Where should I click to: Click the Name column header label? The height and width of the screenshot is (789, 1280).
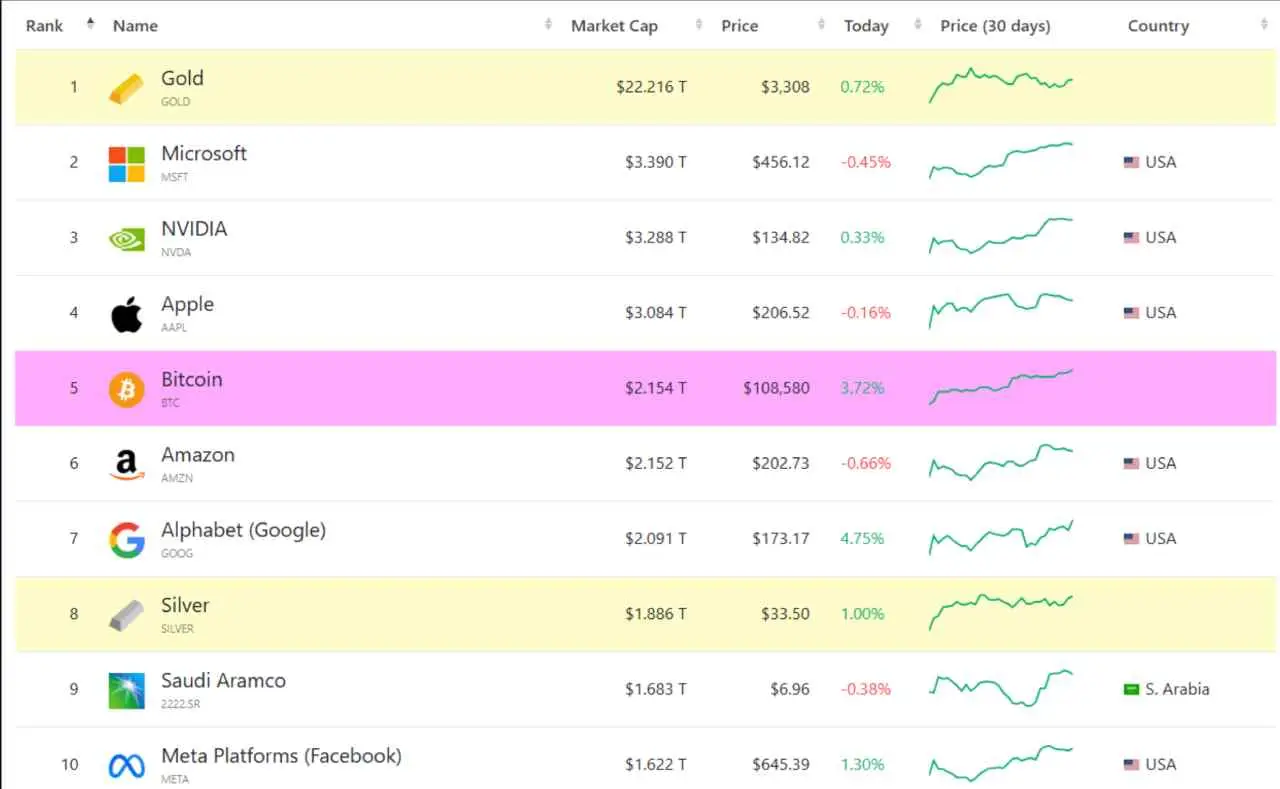click(x=135, y=26)
